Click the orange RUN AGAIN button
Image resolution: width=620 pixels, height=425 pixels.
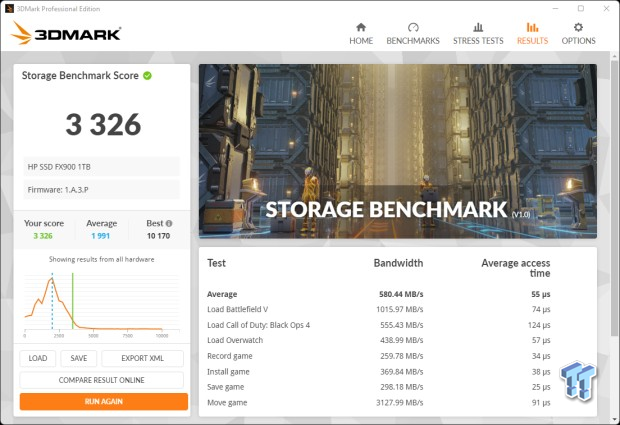pos(104,401)
